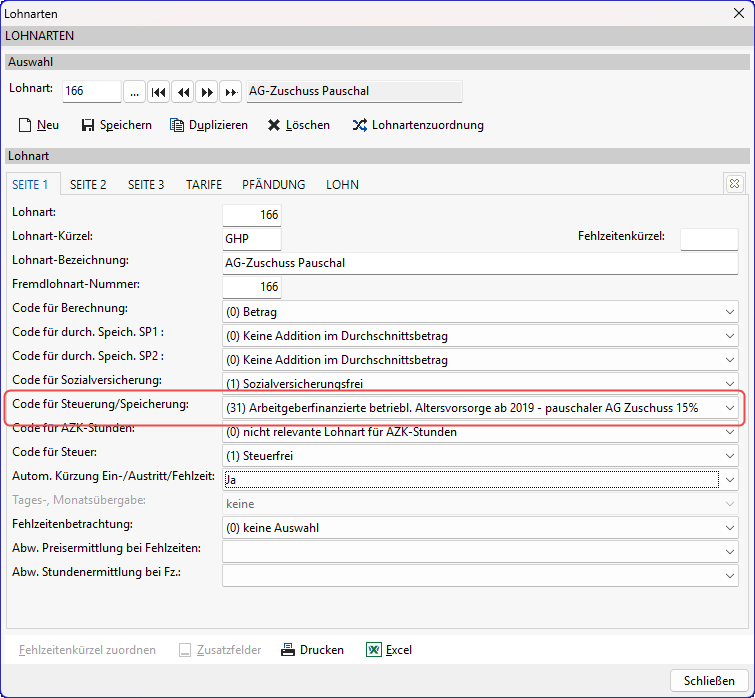
Task: Click the green icon right of tabs
Action: pyautogui.click(x=734, y=183)
